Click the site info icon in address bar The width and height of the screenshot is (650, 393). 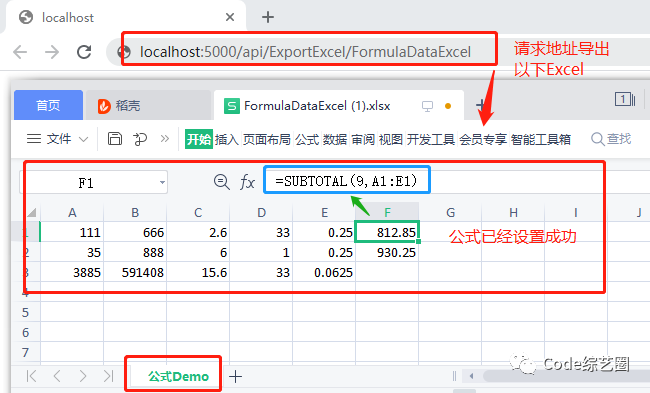[124, 52]
